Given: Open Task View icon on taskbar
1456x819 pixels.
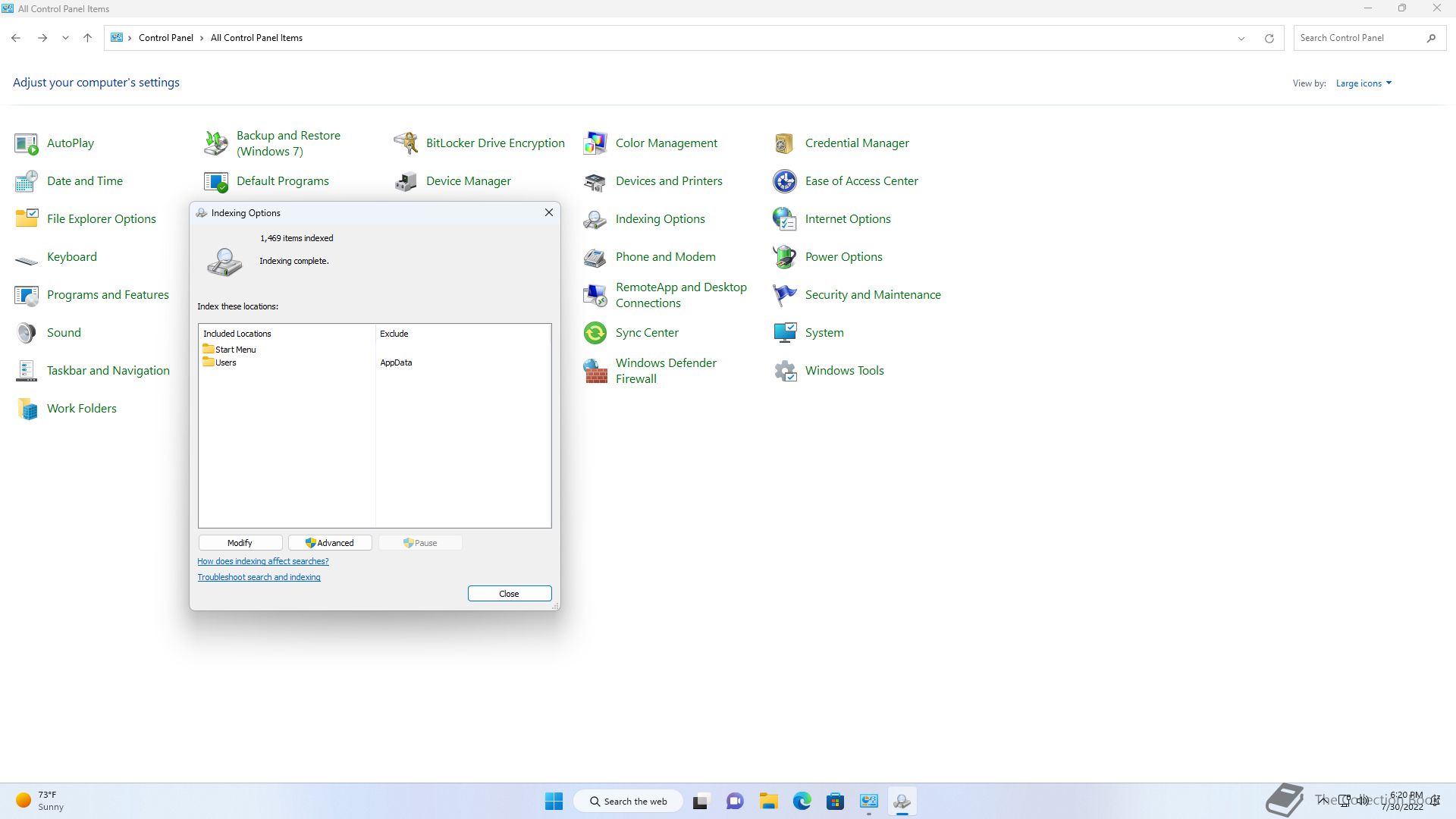Looking at the screenshot, I should [x=701, y=801].
